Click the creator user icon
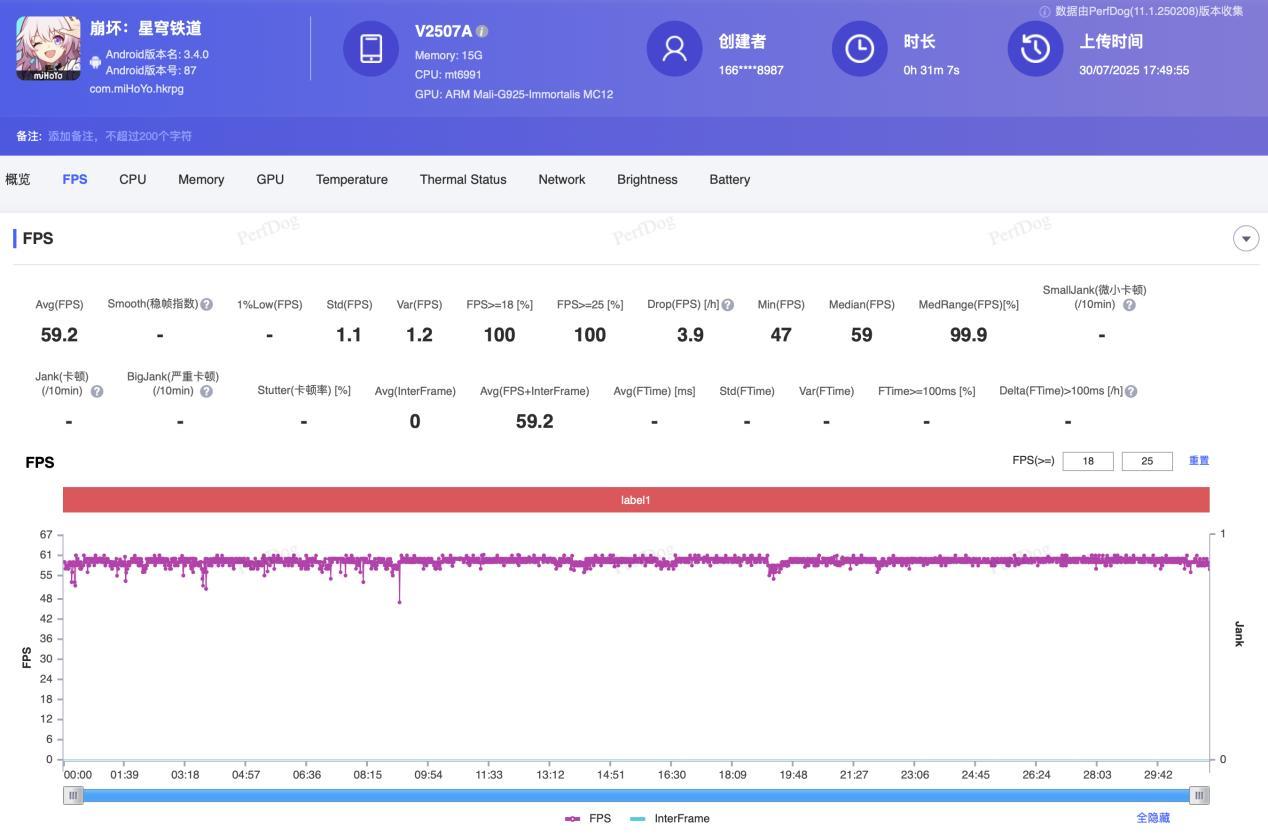This screenshot has height=835, width=1268. pos(674,48)
